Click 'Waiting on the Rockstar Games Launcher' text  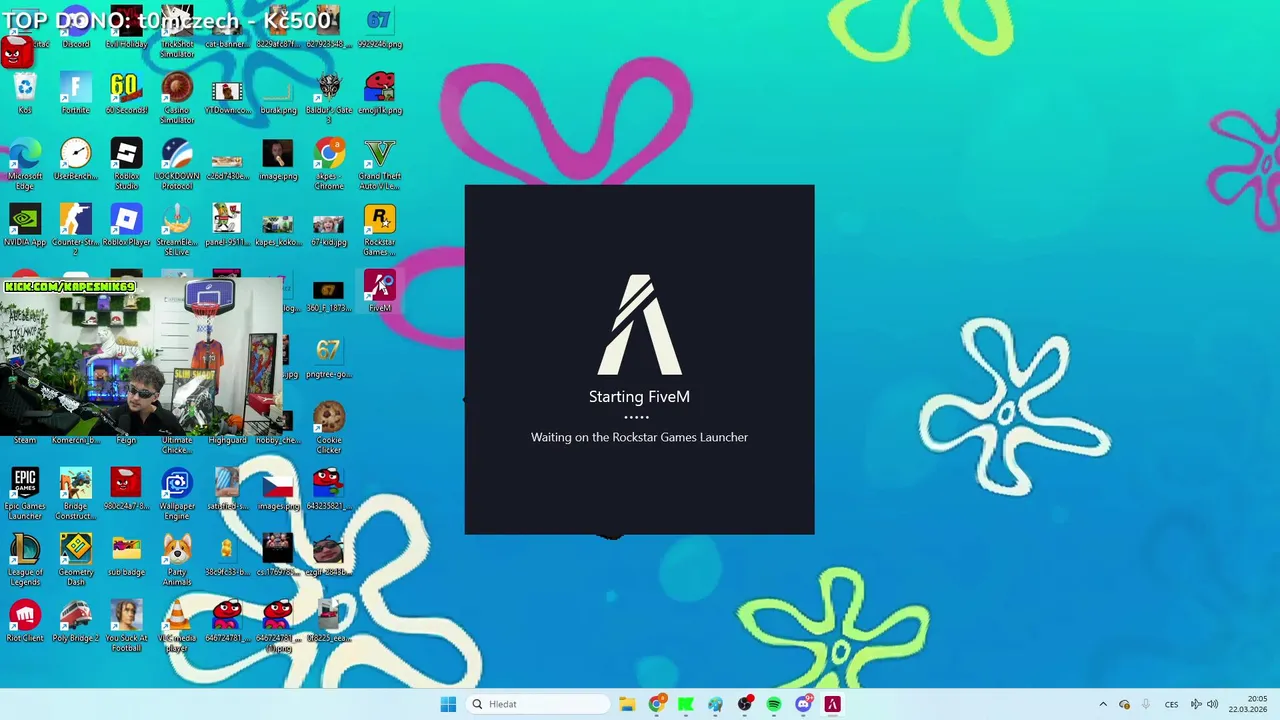(639, 437)
